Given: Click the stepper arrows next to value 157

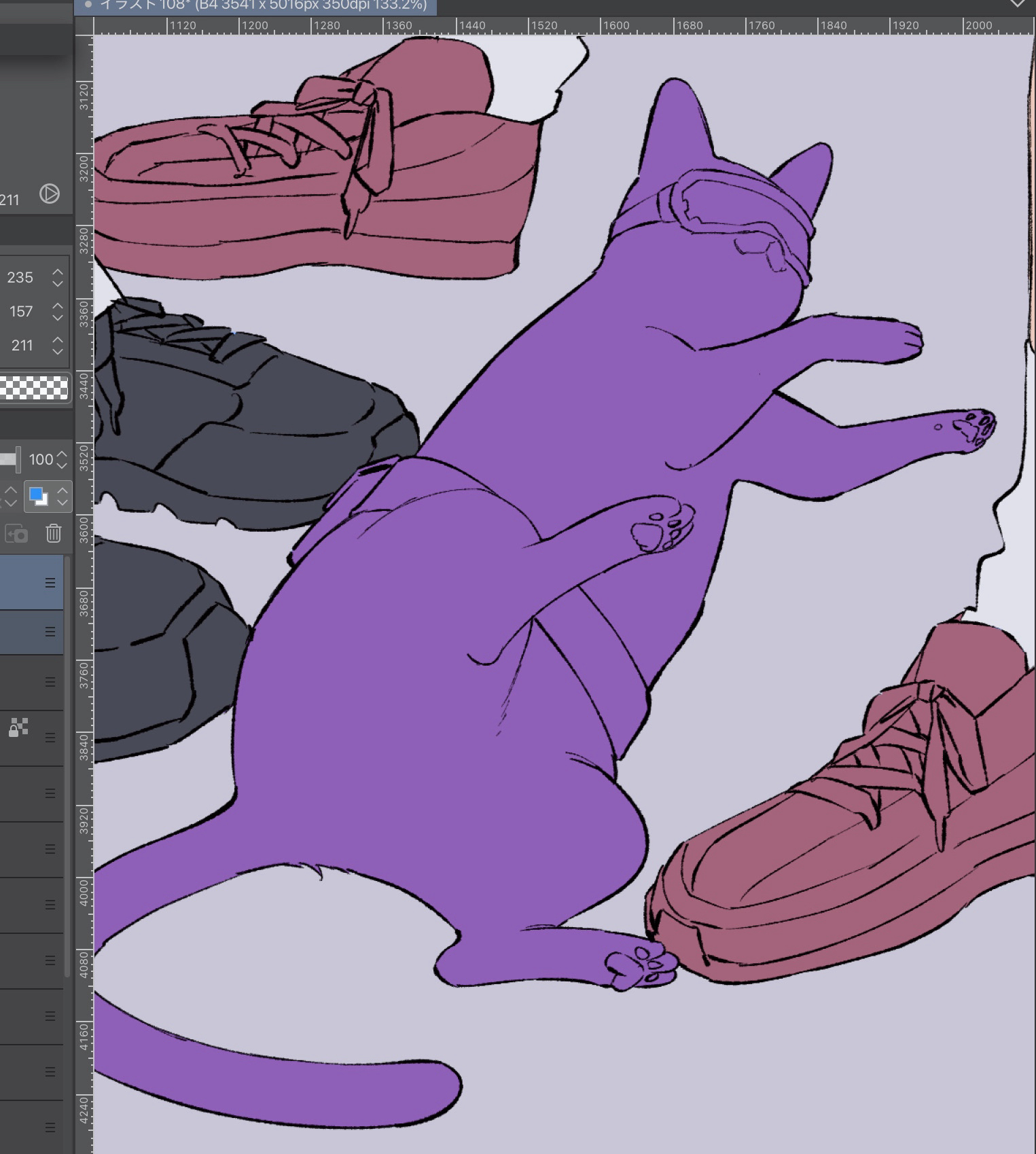Looking at the screenshot, I should 58,312.
